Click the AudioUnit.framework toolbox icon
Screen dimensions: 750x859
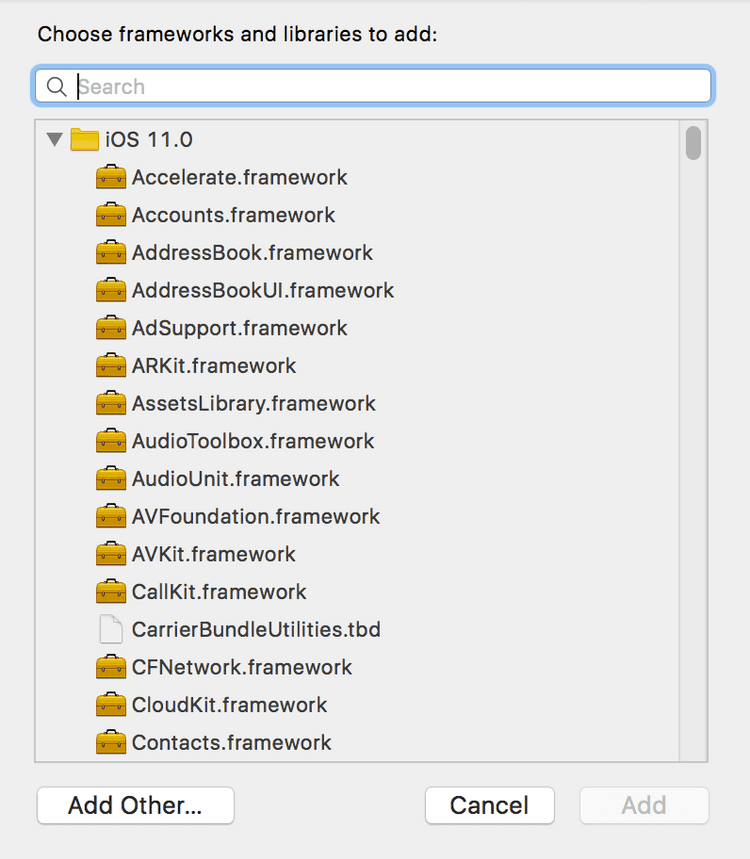click(111, 478)
